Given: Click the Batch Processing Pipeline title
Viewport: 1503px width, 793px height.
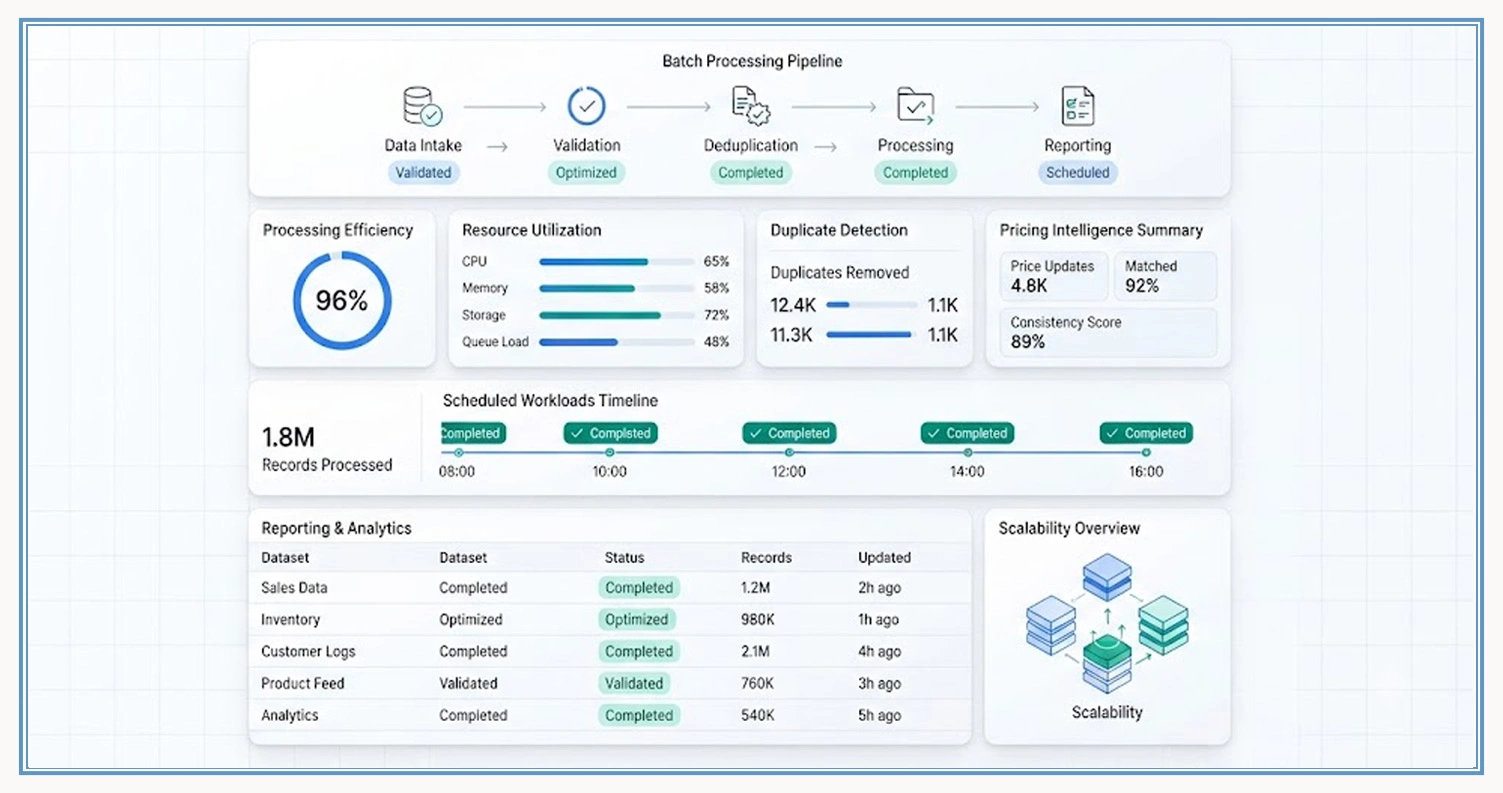Looking at the screenshot, I should coord(752,61).
